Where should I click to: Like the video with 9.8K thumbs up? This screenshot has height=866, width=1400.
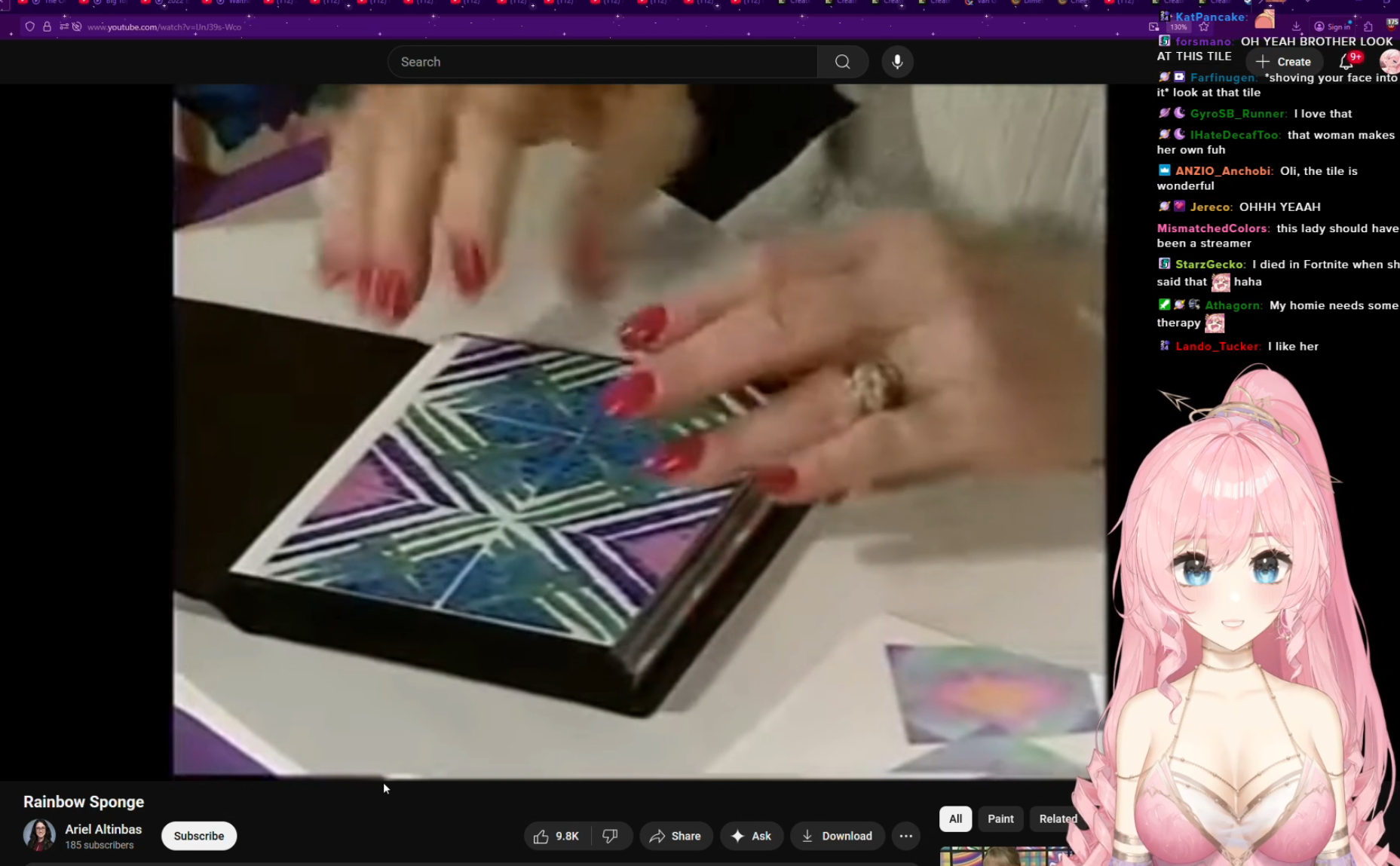point(557,836)
